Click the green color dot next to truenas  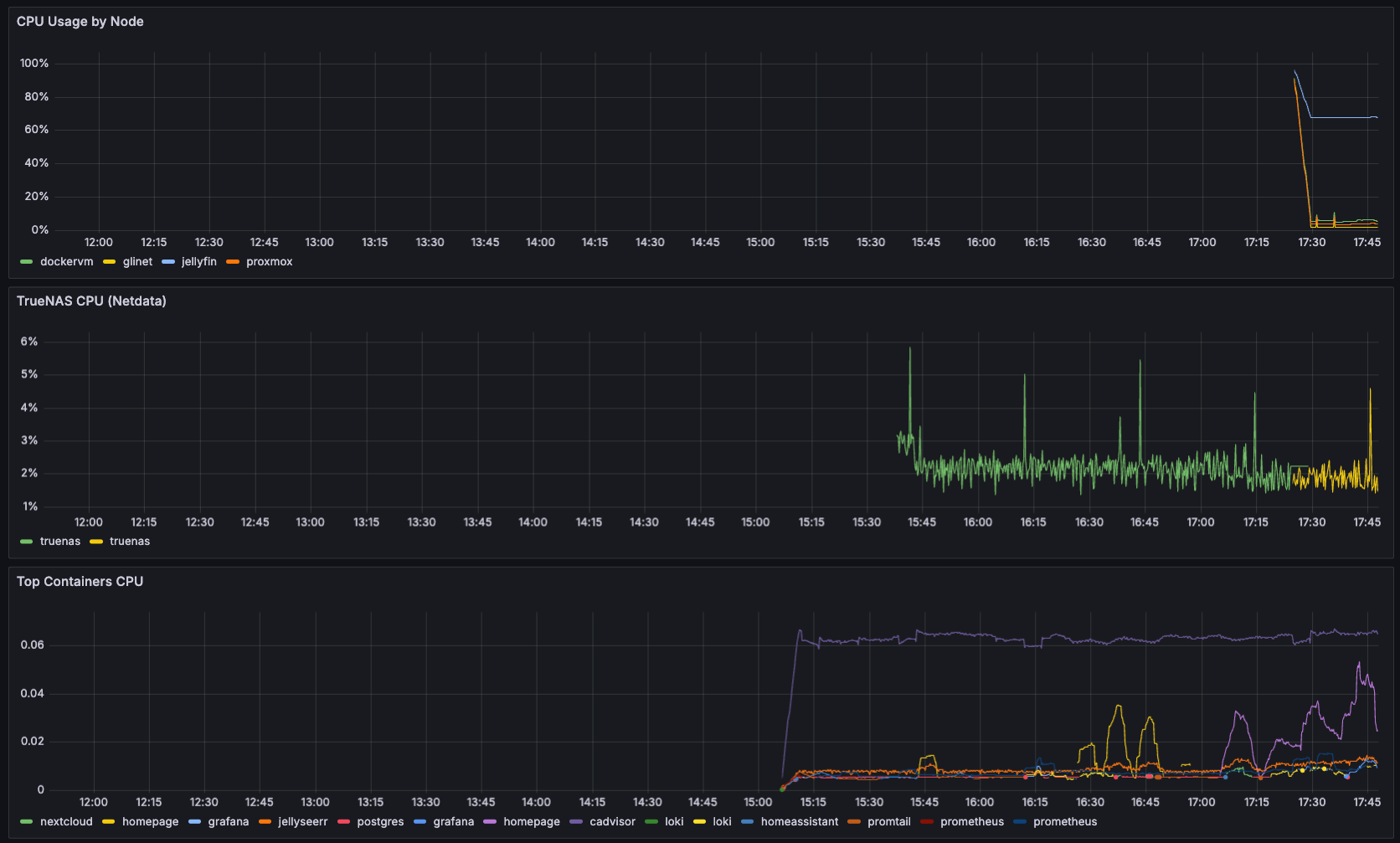[x=26, y=541]
